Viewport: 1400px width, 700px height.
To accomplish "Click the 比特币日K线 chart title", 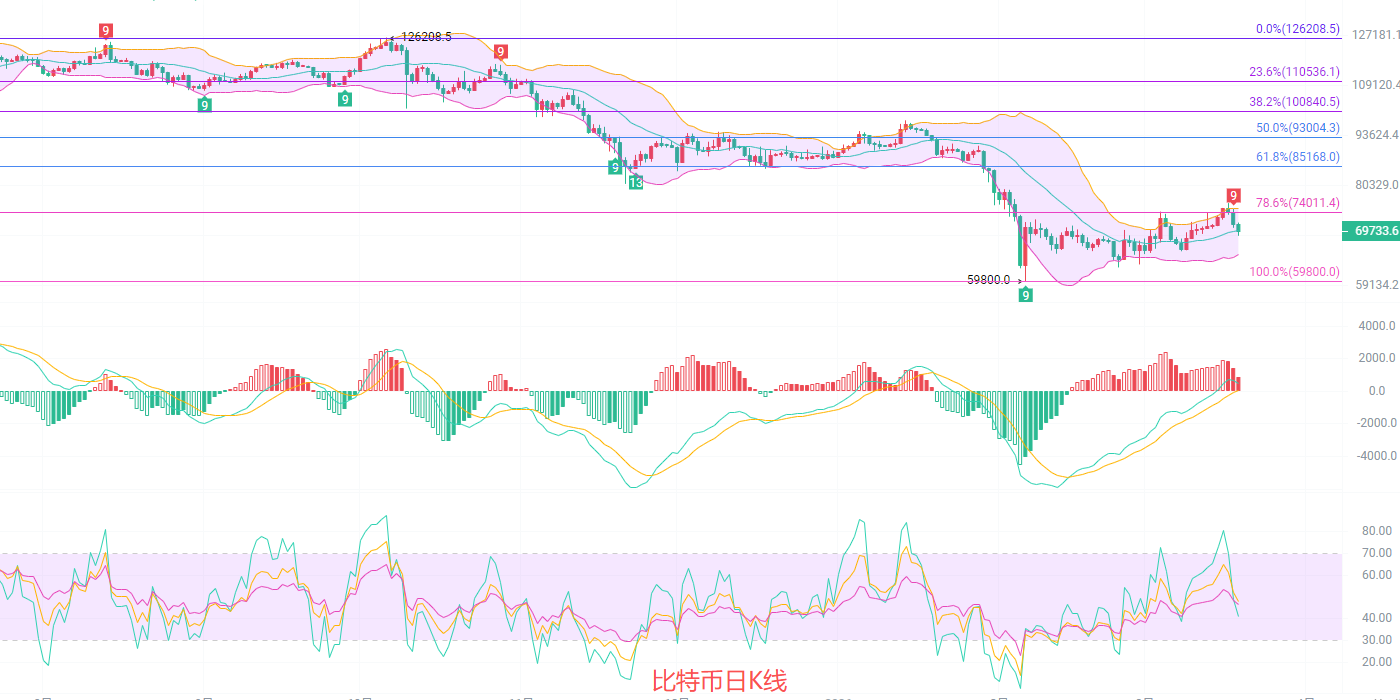I will 719,682.
